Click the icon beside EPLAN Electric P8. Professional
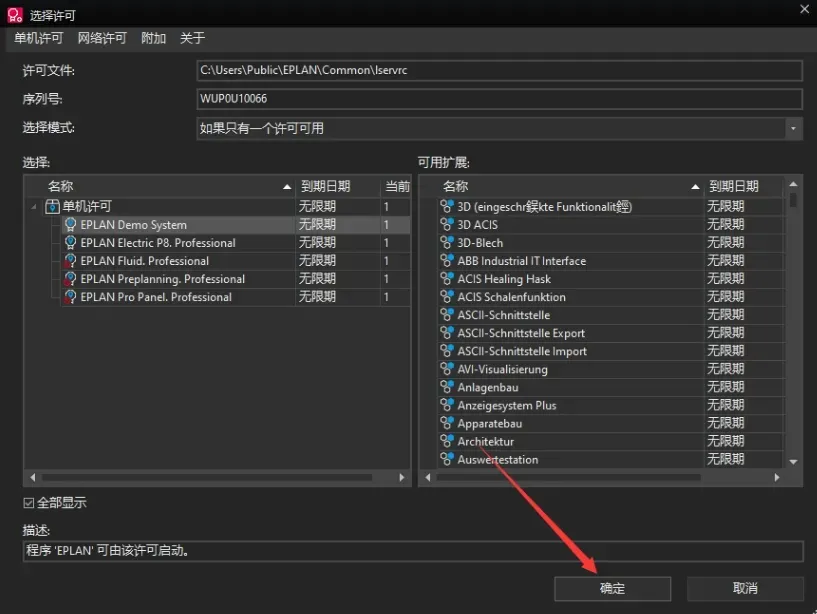The height and width of the screenshot is (614, 817). 70,243
